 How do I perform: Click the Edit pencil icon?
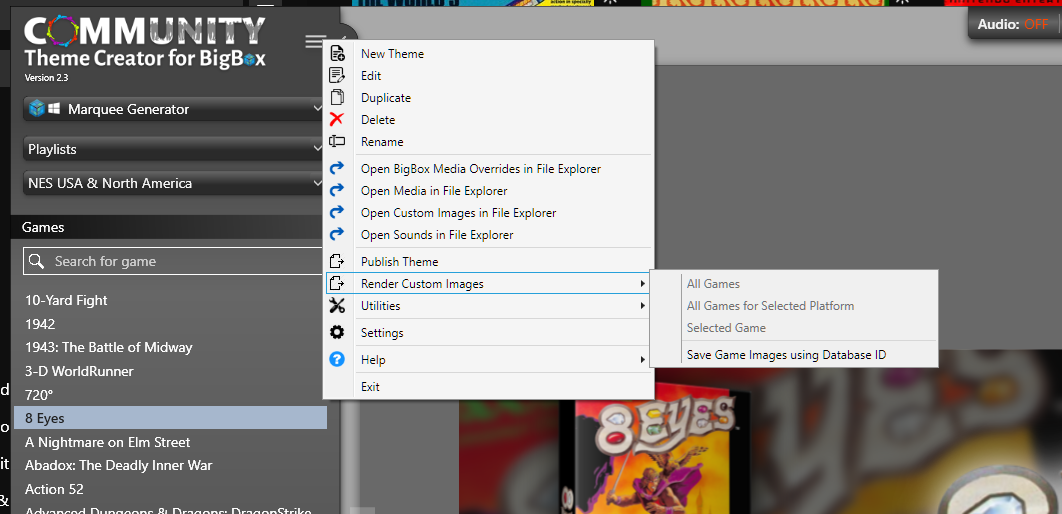(337, 76)
